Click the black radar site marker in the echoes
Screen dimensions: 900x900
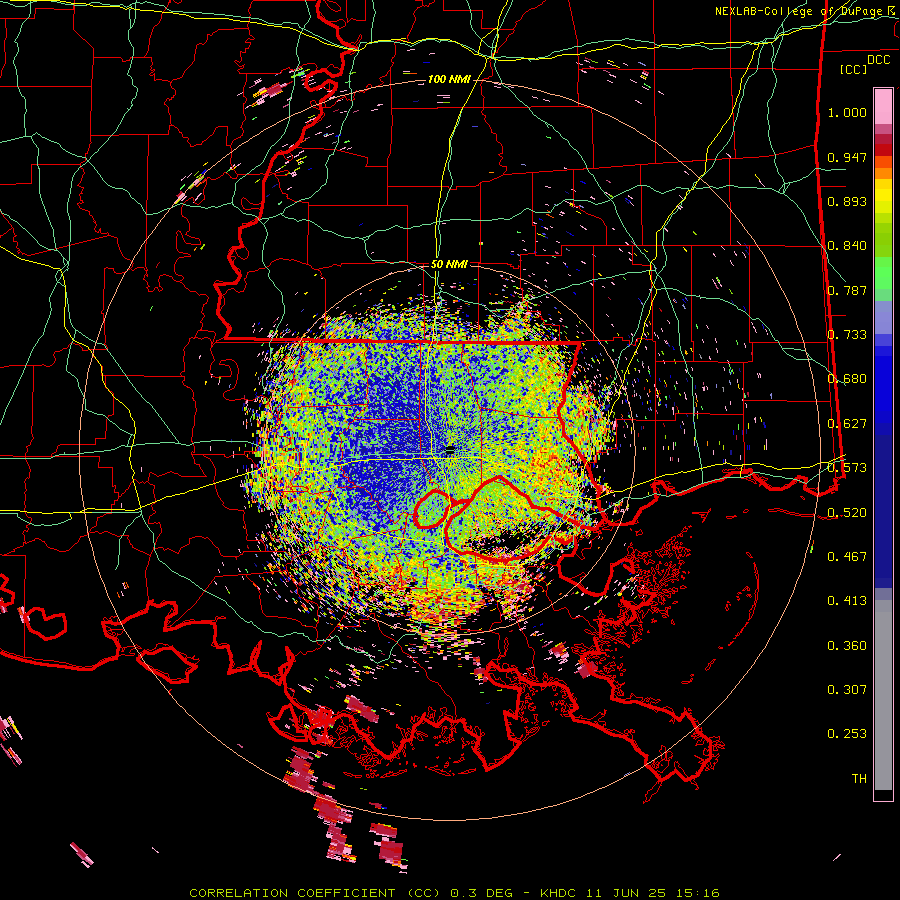[x=450, y=451]
